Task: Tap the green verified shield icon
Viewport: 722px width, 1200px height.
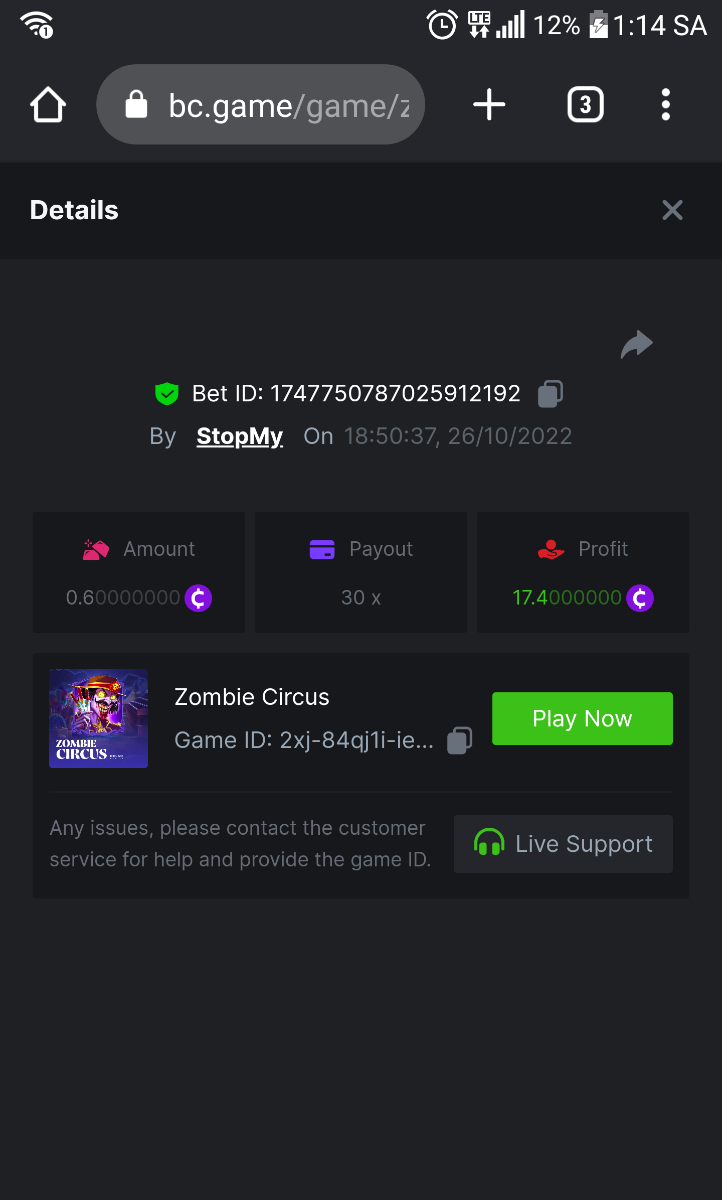Action: [166, 394]
